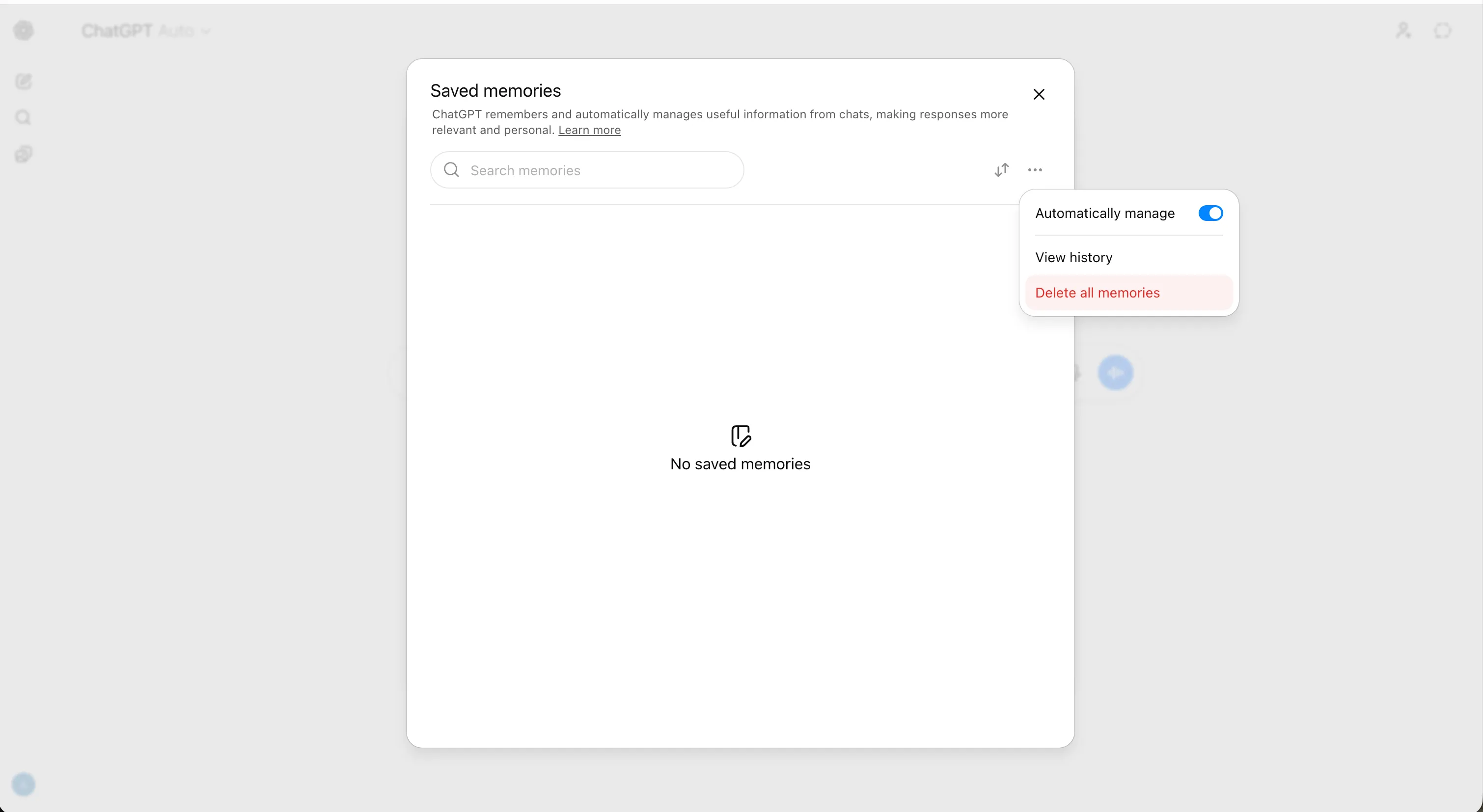Click the three-dot more options icon
The image size is (1483, 812).
click(x=1035, y=170)
